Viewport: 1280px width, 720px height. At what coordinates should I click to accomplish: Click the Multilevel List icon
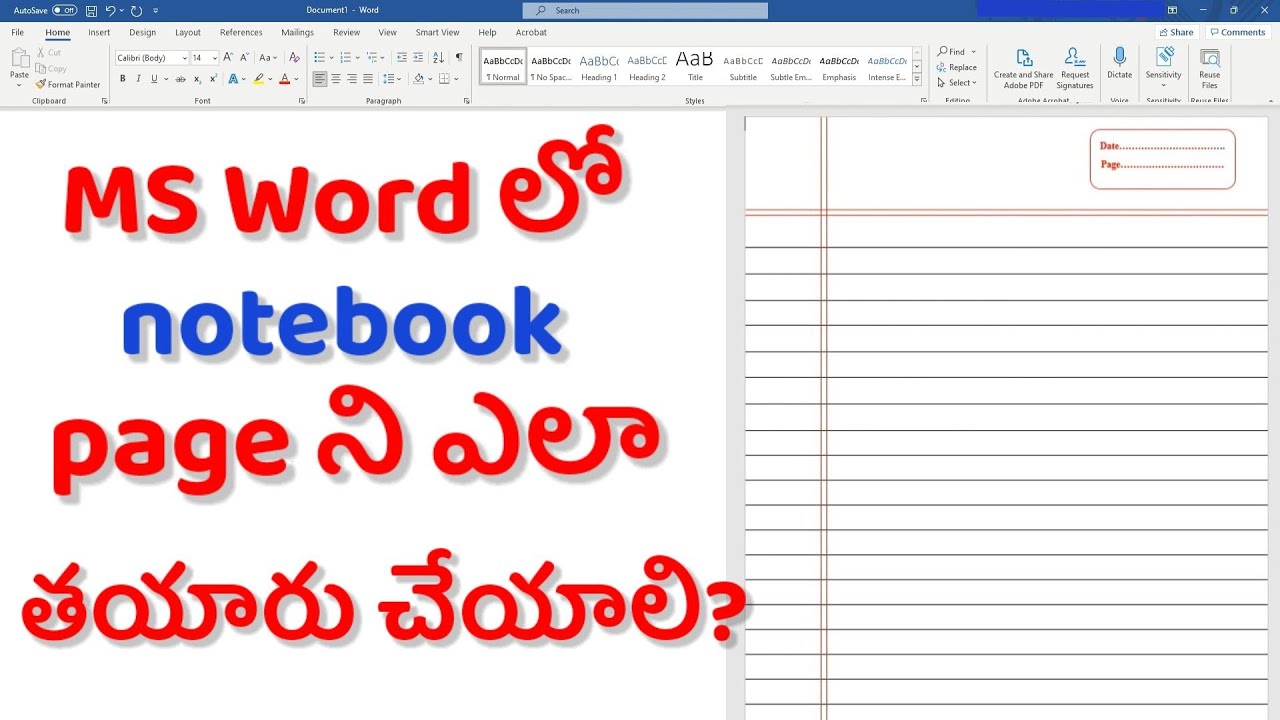click(x=371, y=58)
